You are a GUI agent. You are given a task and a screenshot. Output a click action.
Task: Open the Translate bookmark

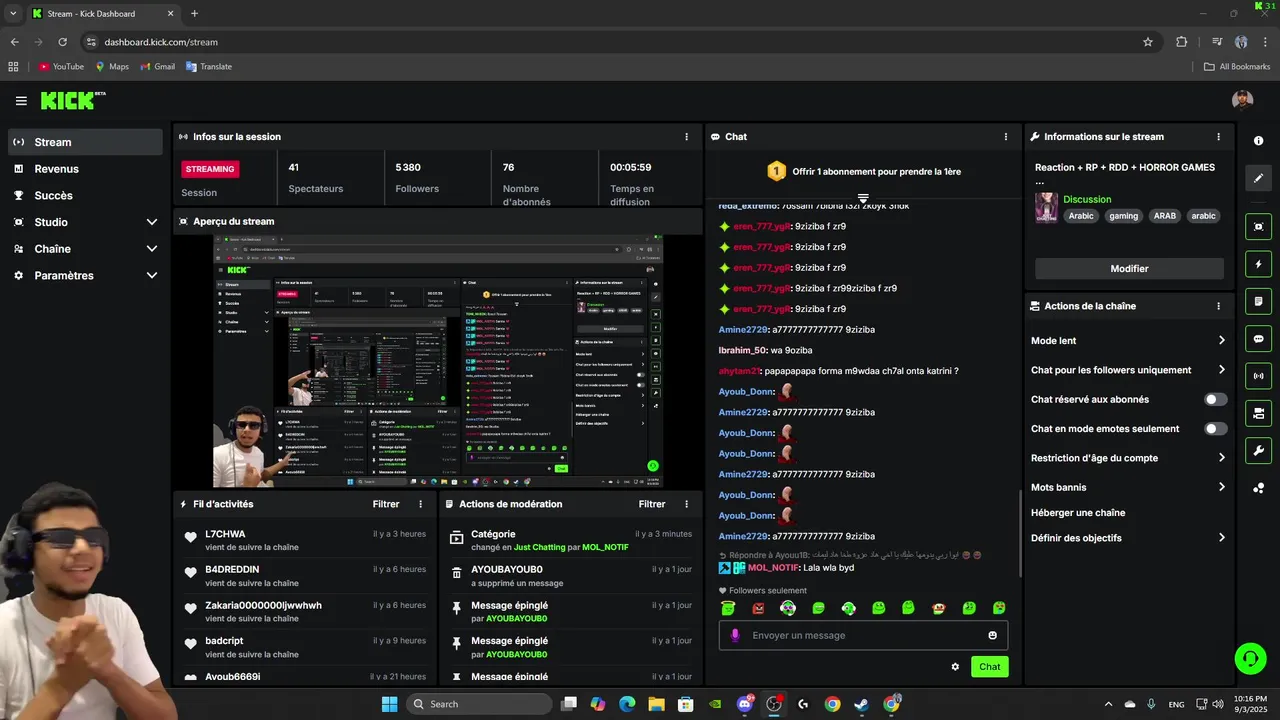point(209,67)
